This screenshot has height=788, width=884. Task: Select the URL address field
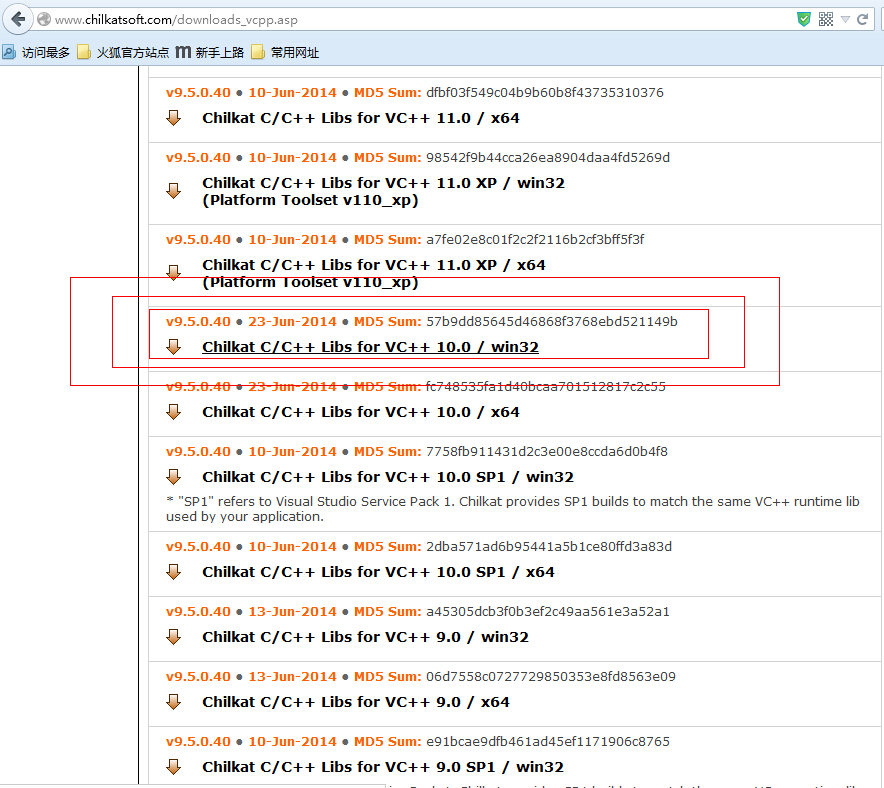pos(417,20)
